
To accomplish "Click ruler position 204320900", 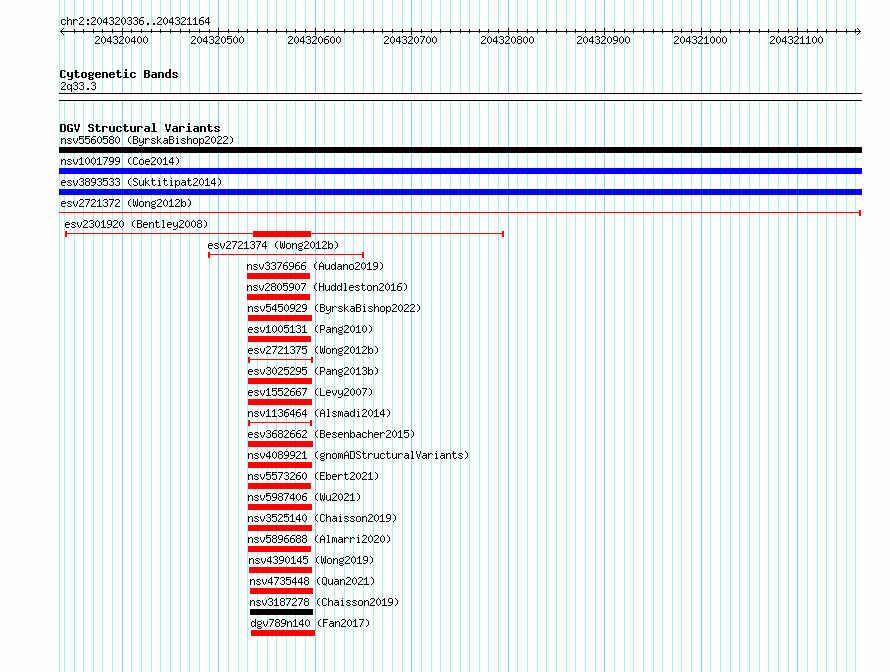I will (x=603, y=40).
